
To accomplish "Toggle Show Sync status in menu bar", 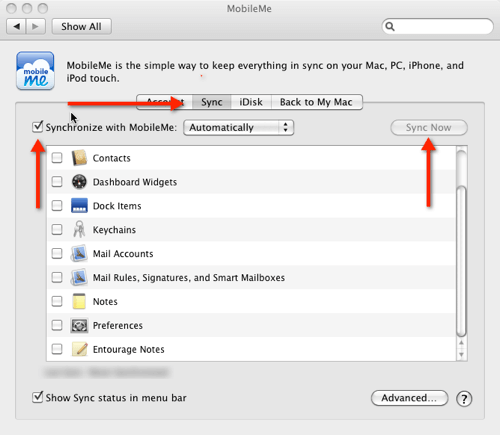I will tap(38, 397).
